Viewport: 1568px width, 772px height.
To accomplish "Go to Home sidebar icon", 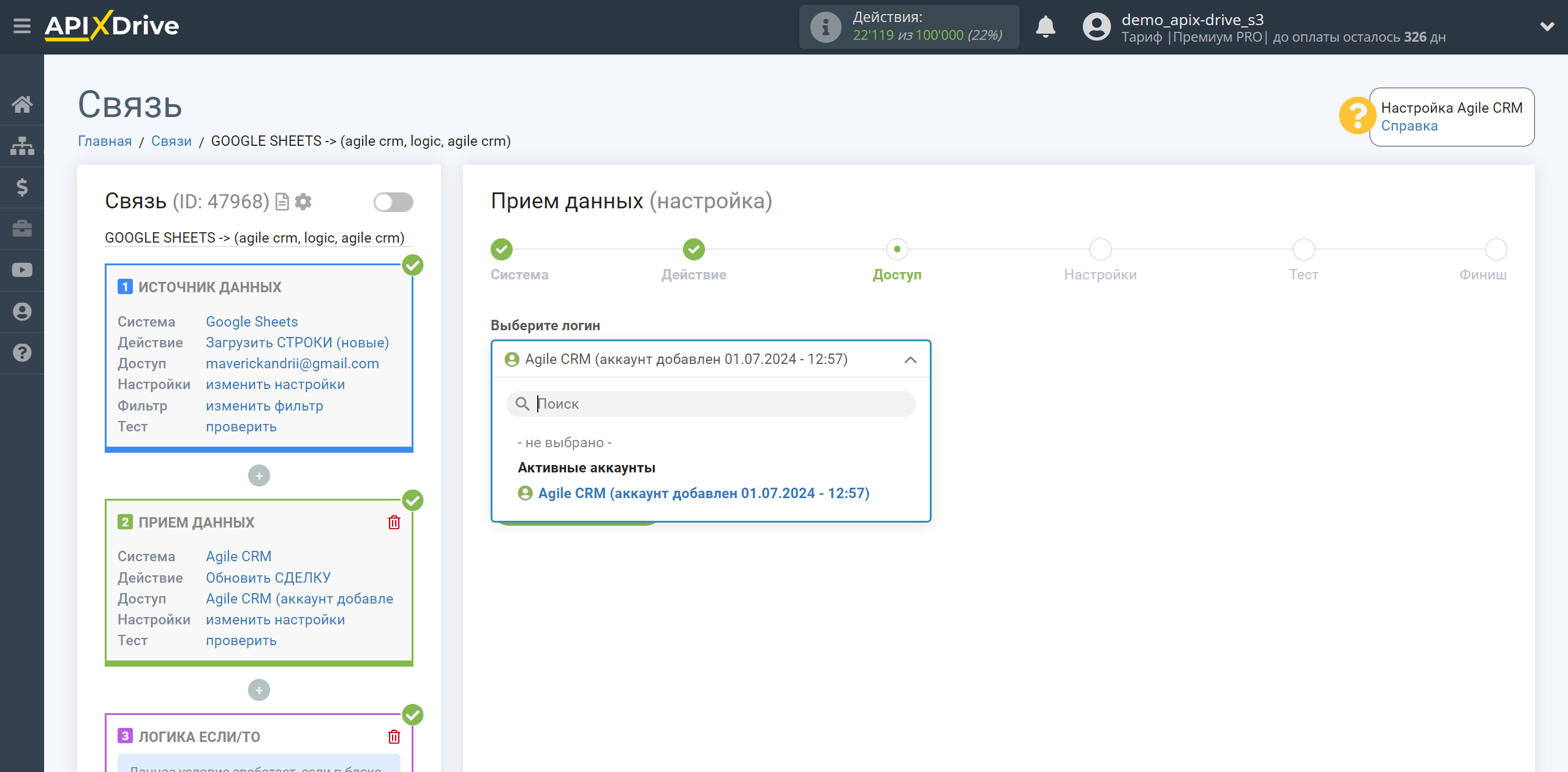I will point(22,104).
